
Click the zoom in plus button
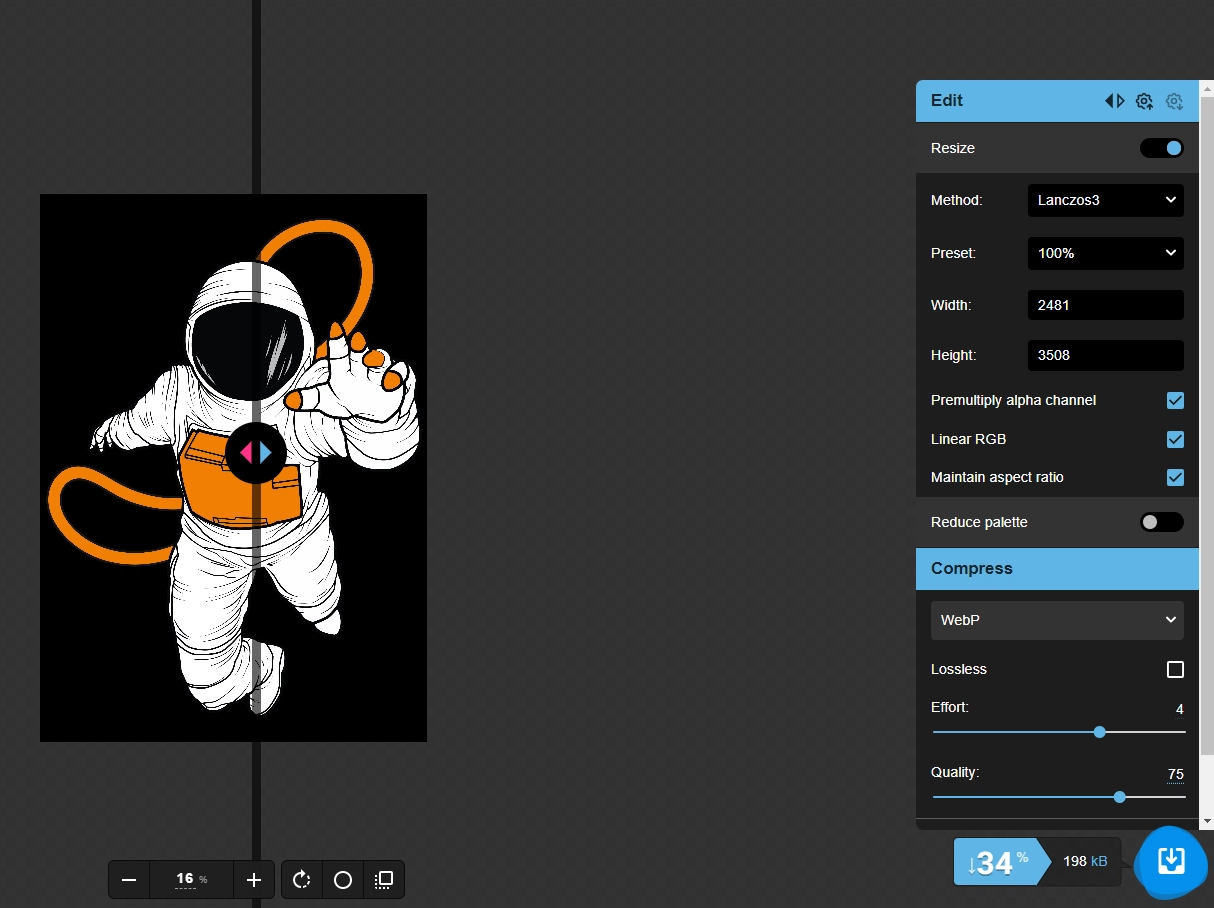(254, 880)
